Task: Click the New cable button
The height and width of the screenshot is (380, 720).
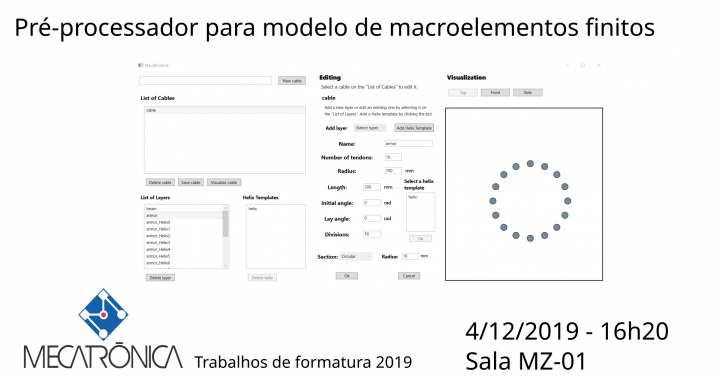Action: coord(292,81)
